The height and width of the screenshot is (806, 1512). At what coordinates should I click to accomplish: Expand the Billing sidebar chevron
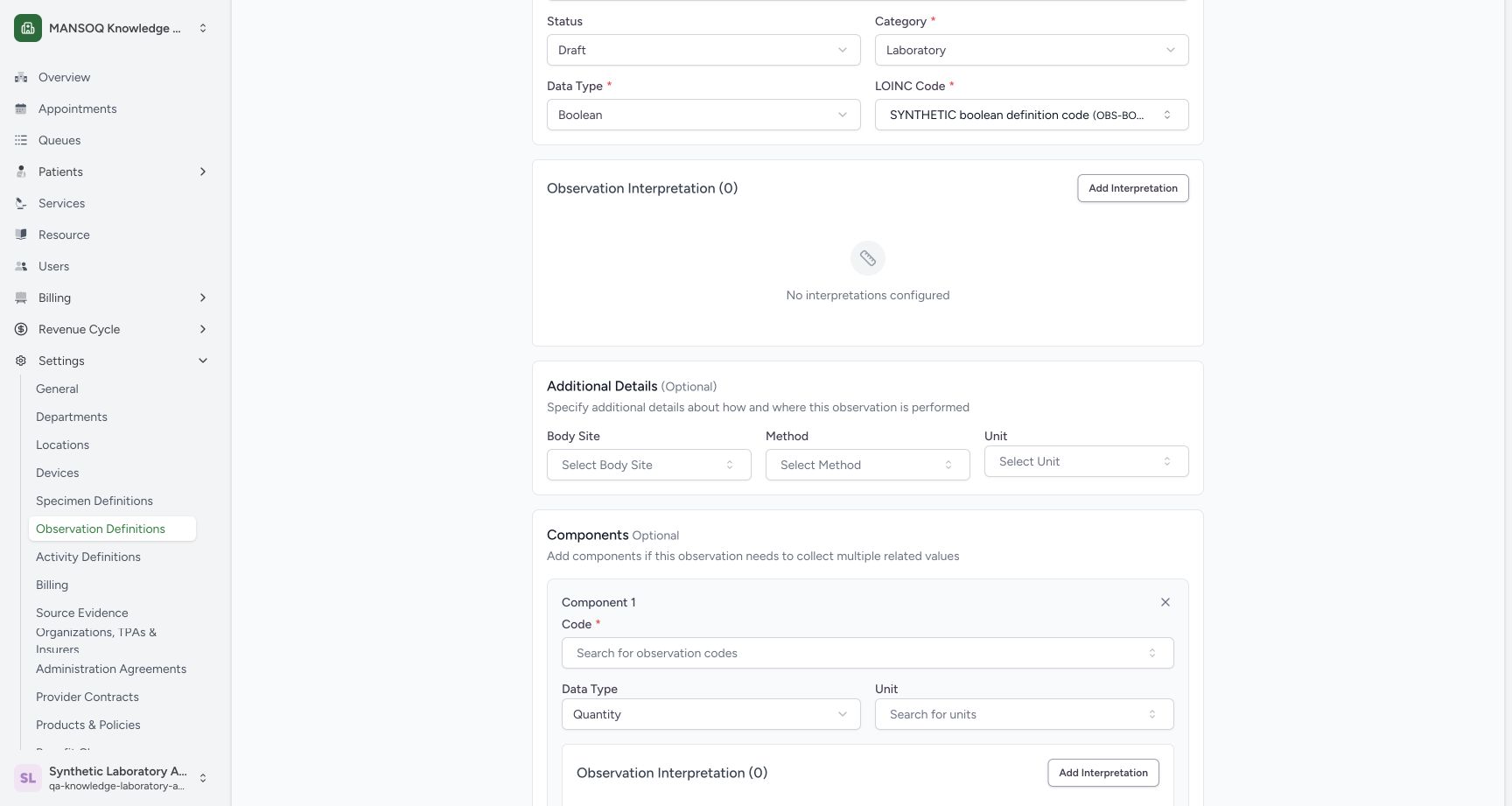tap(203, 298)
